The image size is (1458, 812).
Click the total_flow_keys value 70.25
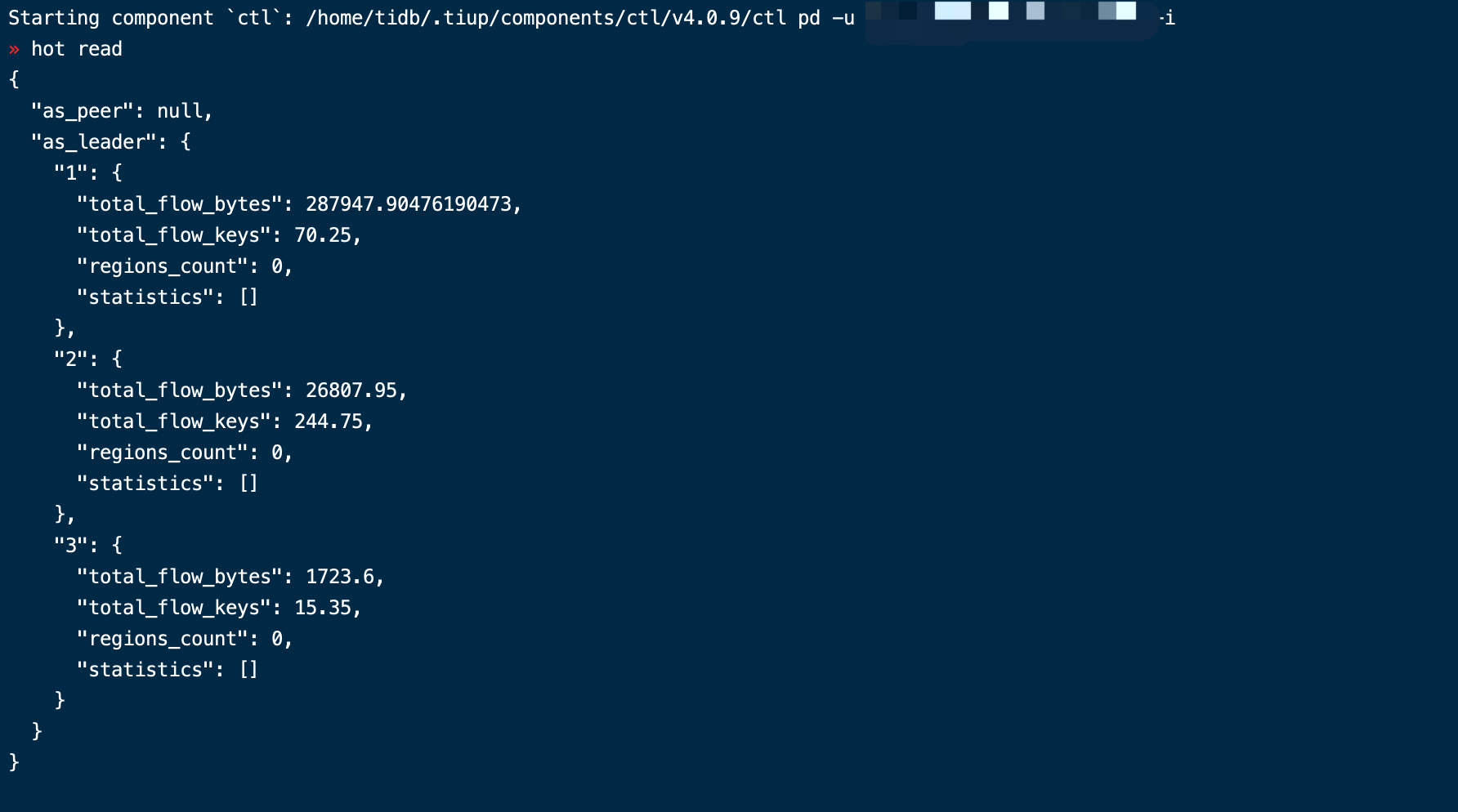(x=323, y=235)
